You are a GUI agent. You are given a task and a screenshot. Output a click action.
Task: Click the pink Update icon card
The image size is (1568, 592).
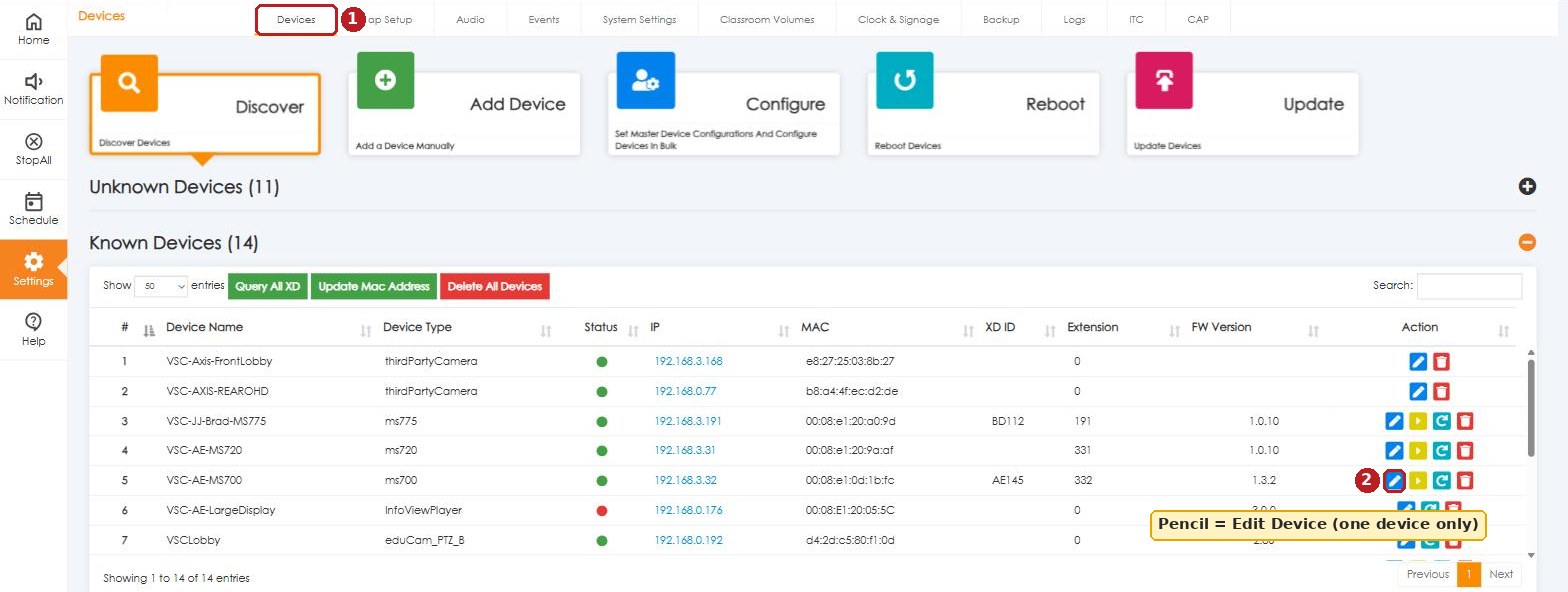[1164, 81]
